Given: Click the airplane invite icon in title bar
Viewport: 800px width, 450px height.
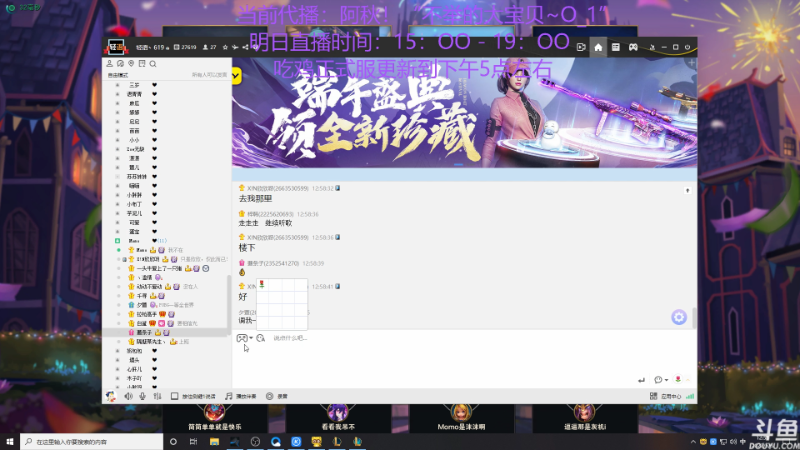Looking at the screenshot, I should point(235,47).
